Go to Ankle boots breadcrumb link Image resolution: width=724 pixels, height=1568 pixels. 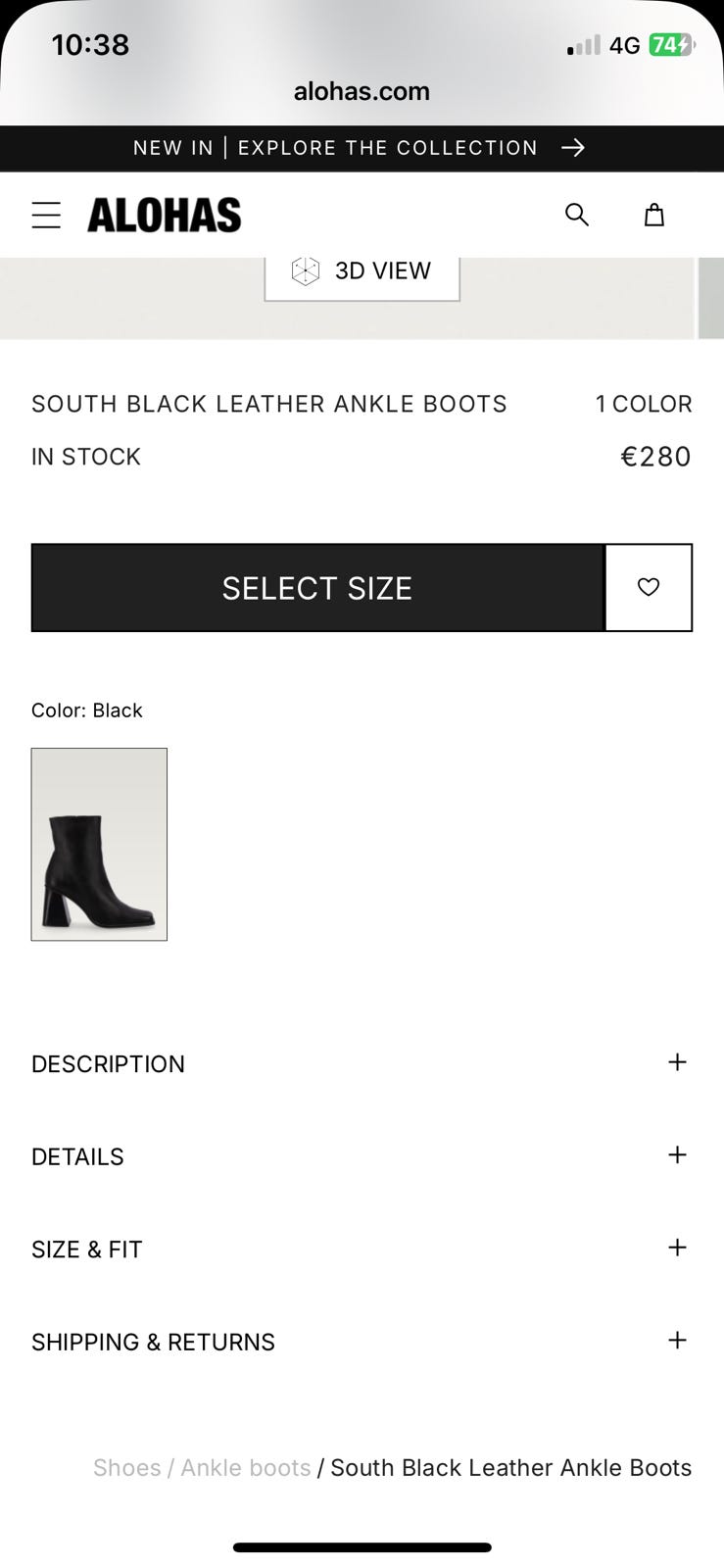pos(245,1467)
